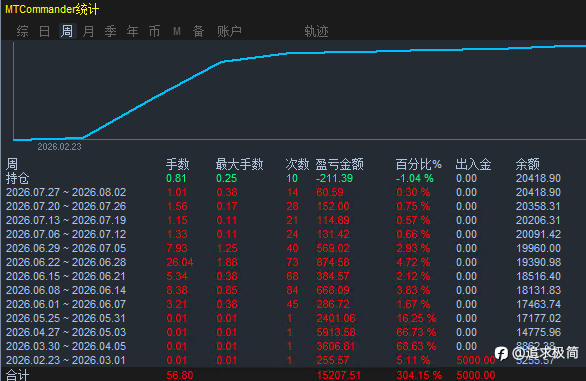Click the 56.80 total lots value
586x381 pixels.
point(180,375)
